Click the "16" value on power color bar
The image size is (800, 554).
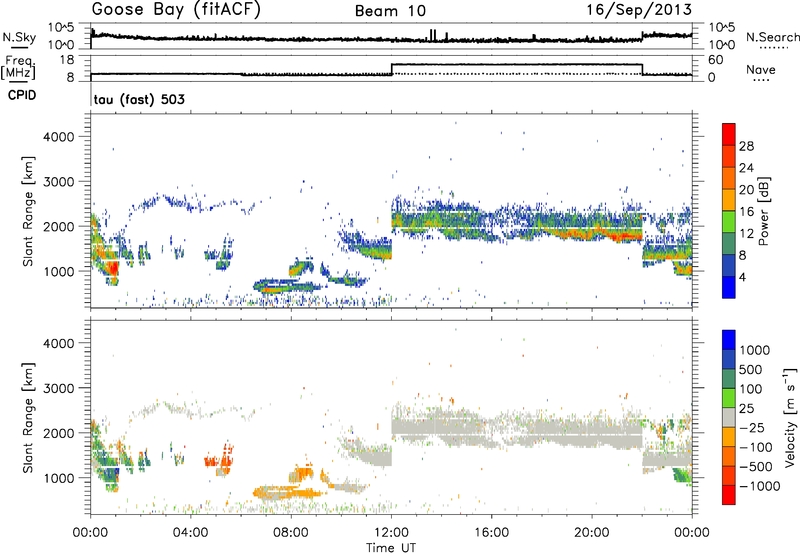[x=746, y=212]
